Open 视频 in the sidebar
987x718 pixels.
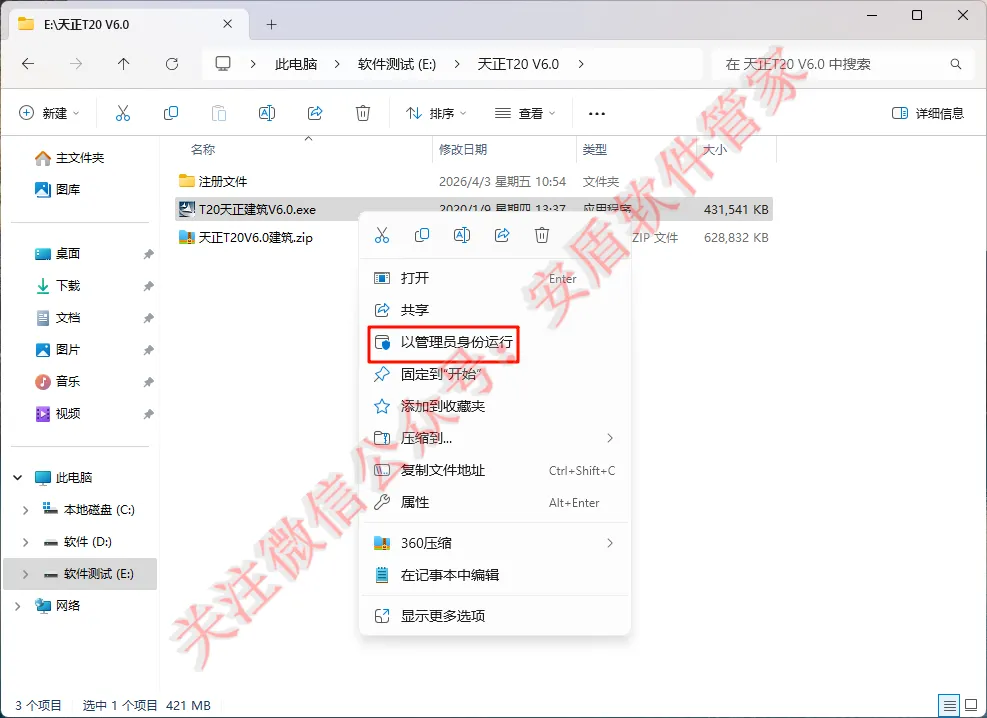[x=58, y=413]
